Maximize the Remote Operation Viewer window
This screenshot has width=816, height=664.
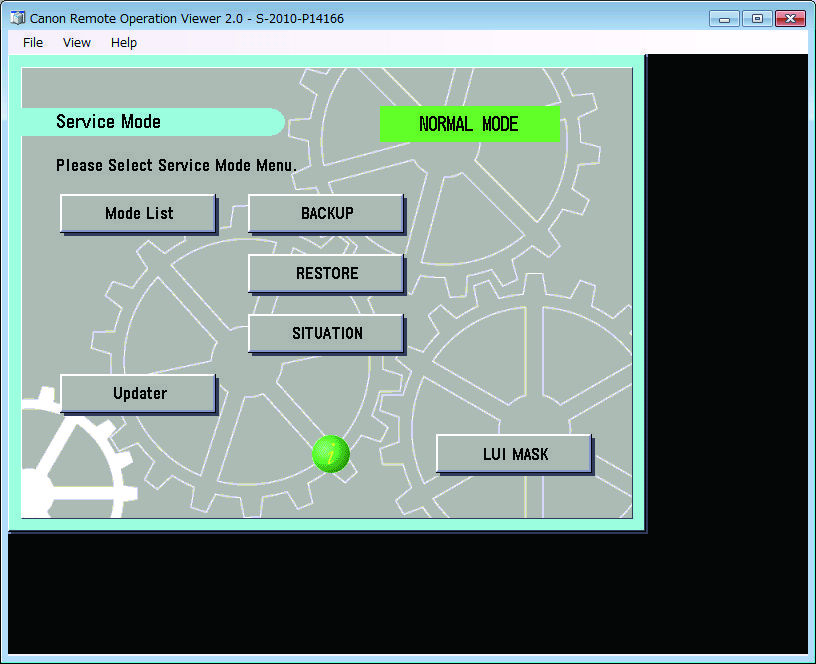click(757, 19)
